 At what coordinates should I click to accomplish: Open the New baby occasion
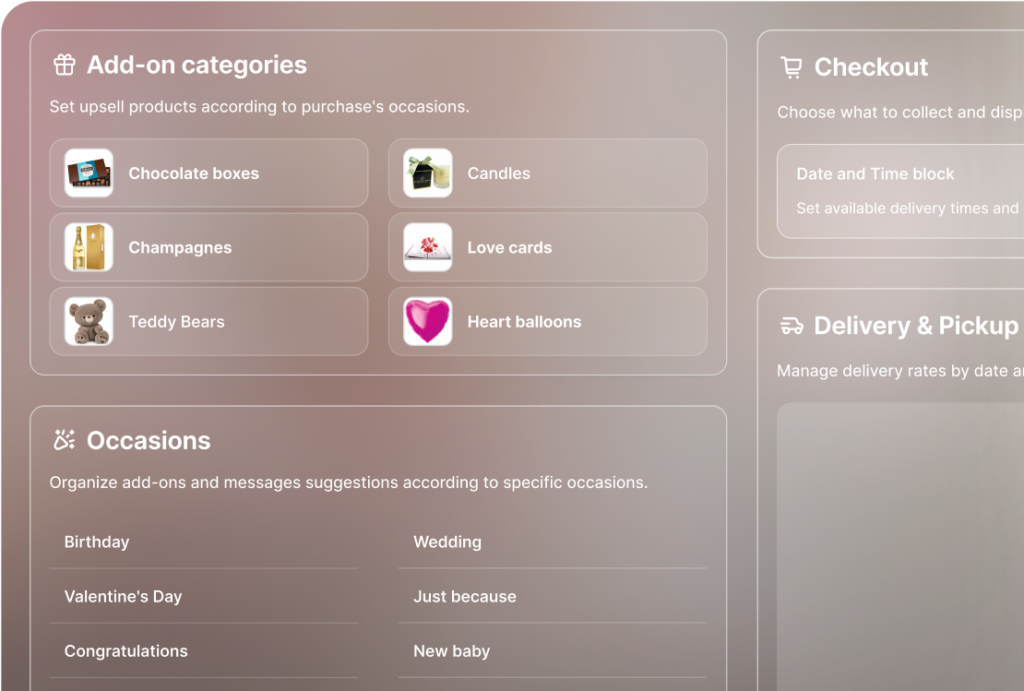452,651
